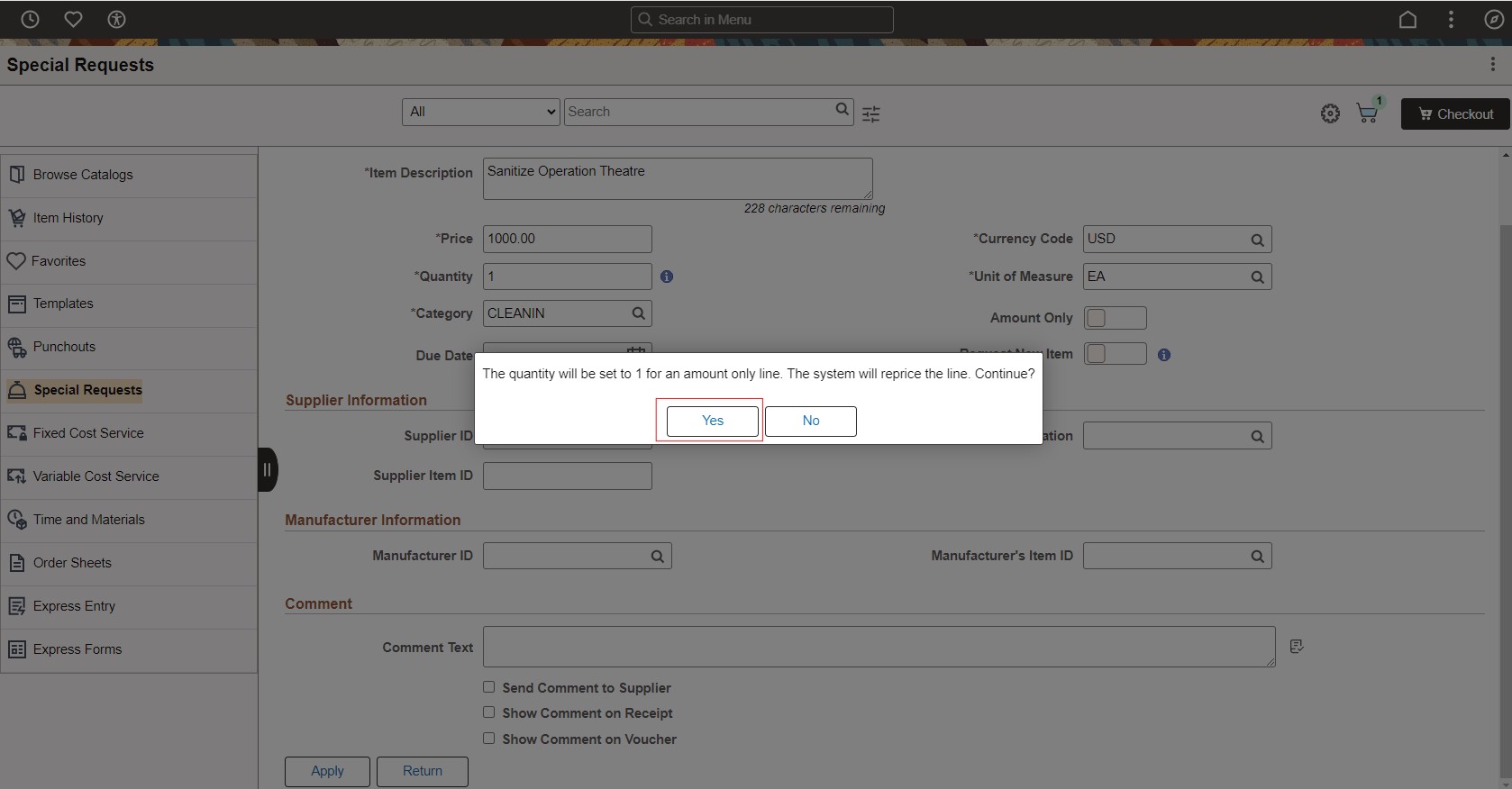Click the Return button
The image size is (1512, 789).
point(423,771)
